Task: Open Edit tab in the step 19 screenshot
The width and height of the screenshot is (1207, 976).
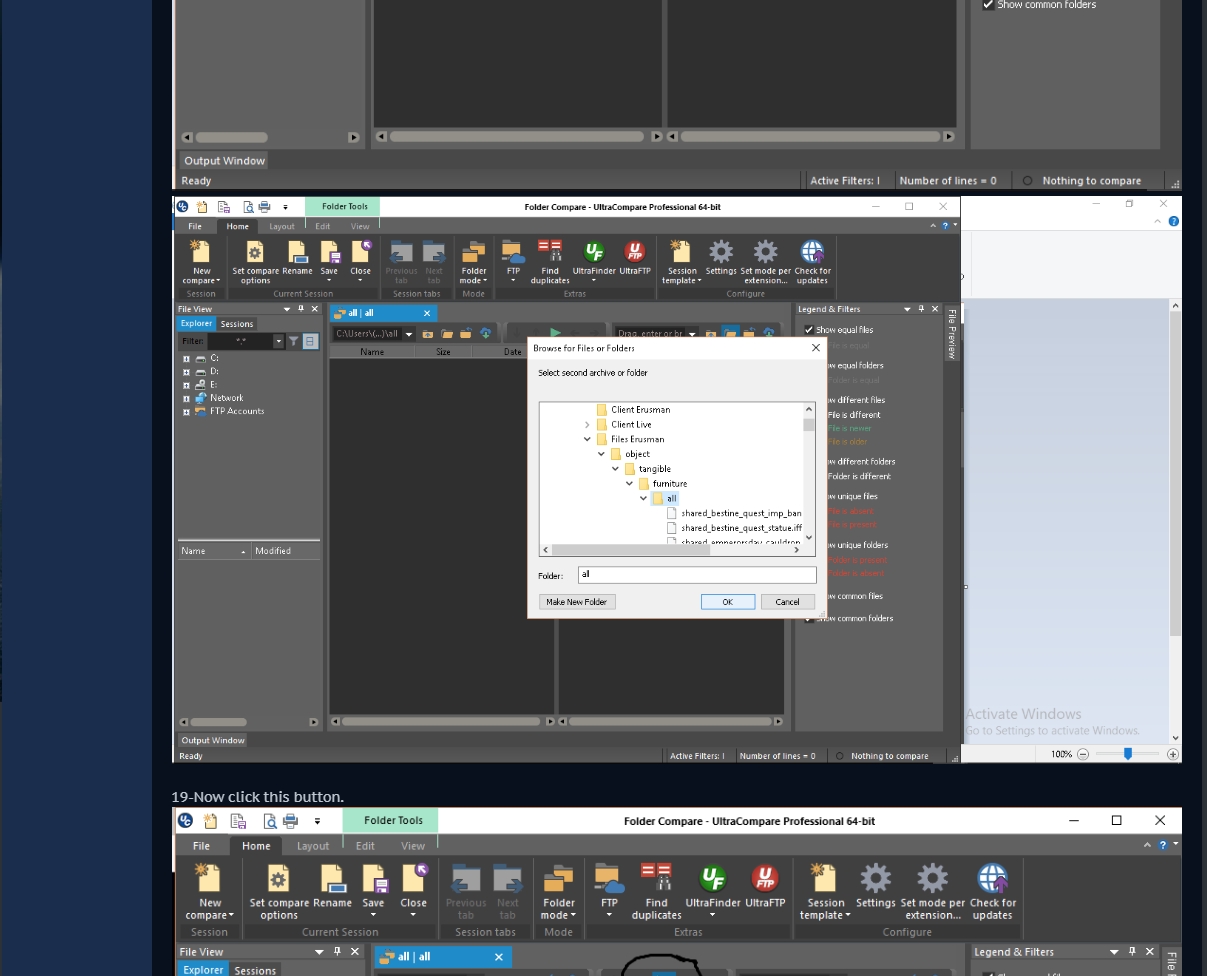Action: [x=365, y=846]
